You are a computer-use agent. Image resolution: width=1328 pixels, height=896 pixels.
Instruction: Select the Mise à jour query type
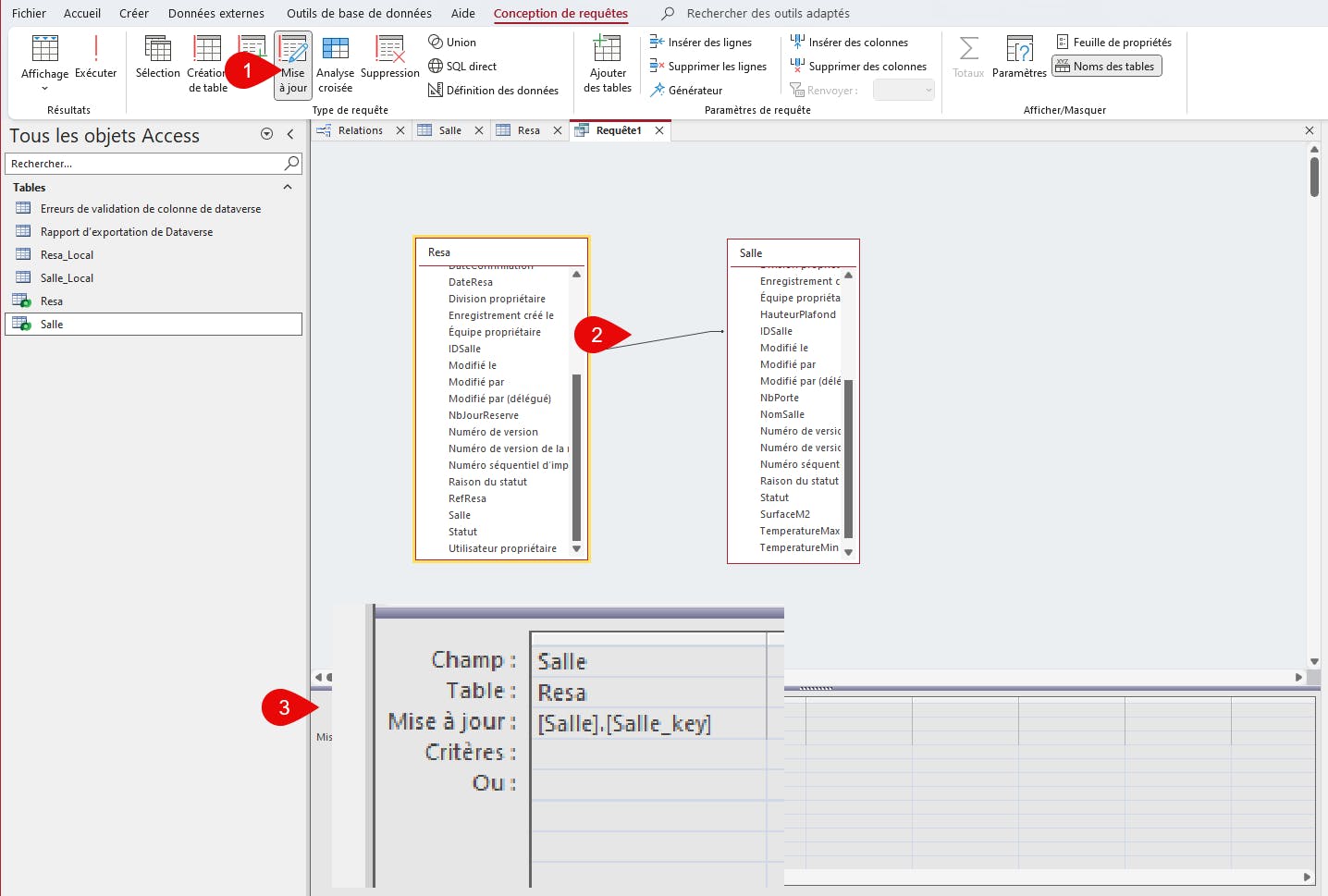point(293,64)
